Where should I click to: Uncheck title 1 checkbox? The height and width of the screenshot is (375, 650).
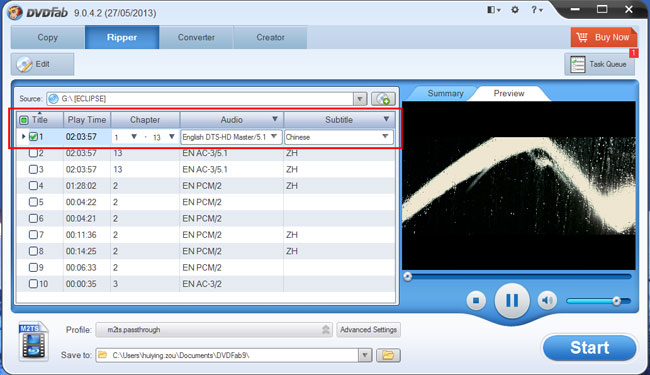pyautogui.click(x=34, y=136)
